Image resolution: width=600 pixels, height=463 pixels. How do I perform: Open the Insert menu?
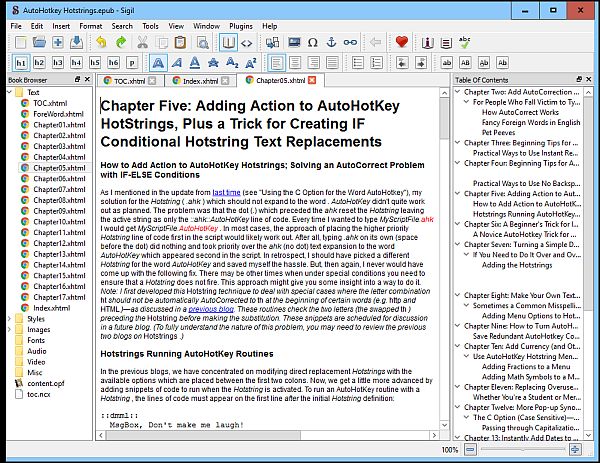click(x=61, y=26)
